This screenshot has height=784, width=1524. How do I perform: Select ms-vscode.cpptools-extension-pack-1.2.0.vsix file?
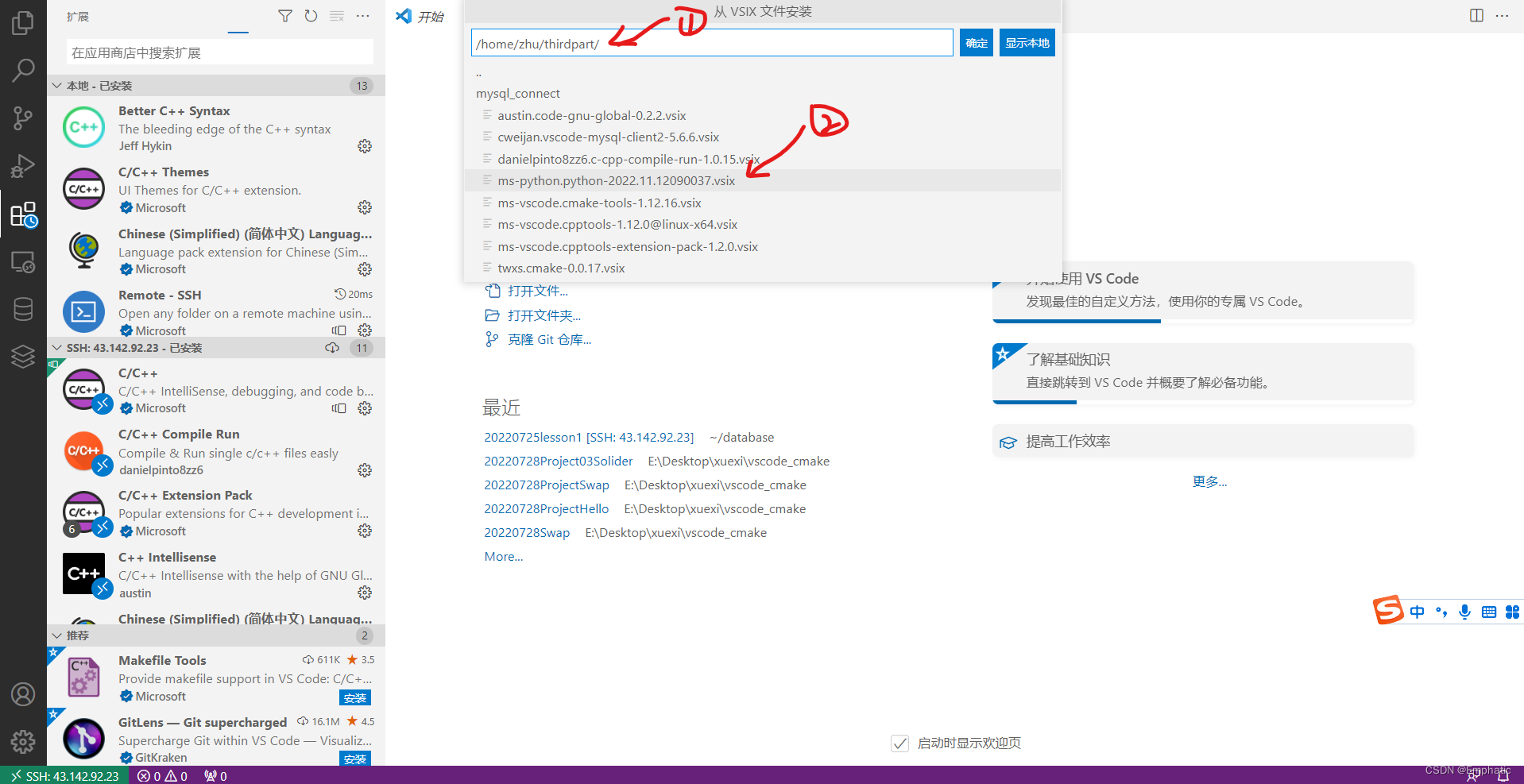pyautogui.click(x=762, y=247)
